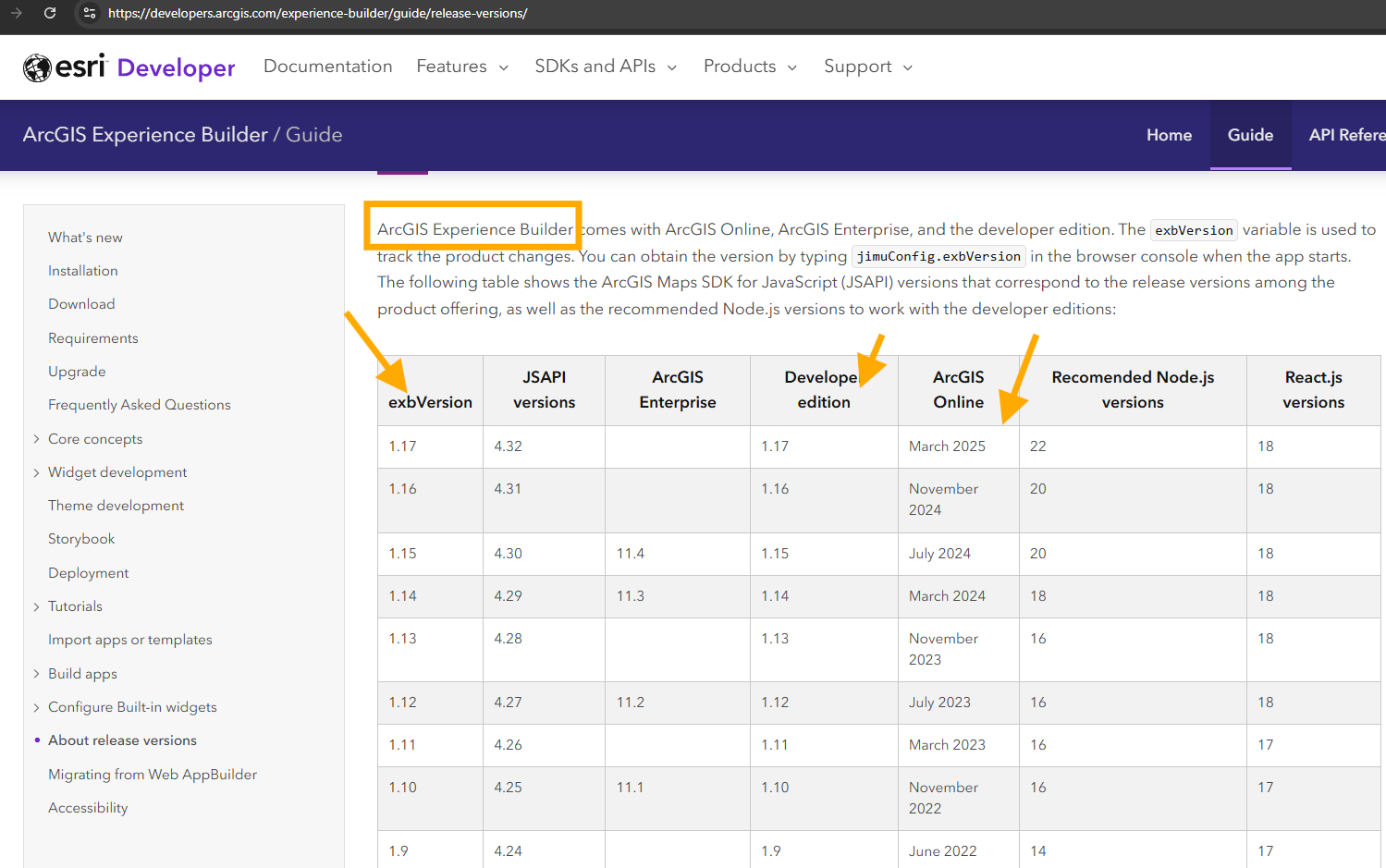Click the jimuConfig.exbVersion code text
The width and height of the screenshot is (1386, 868).
[x=938, y=256]
